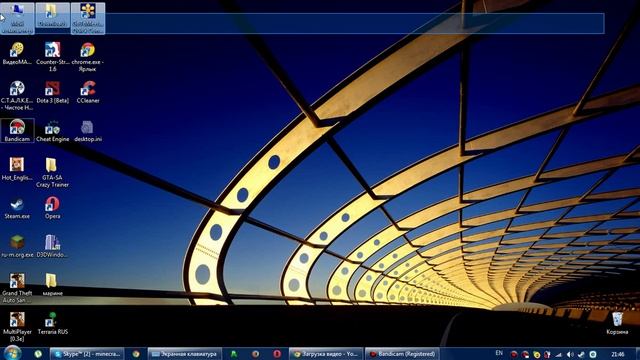Open the green figure icon in taskbar
The width and height of the screenshot is (640, 360).
pyautogui.click(x=233, y=354)
